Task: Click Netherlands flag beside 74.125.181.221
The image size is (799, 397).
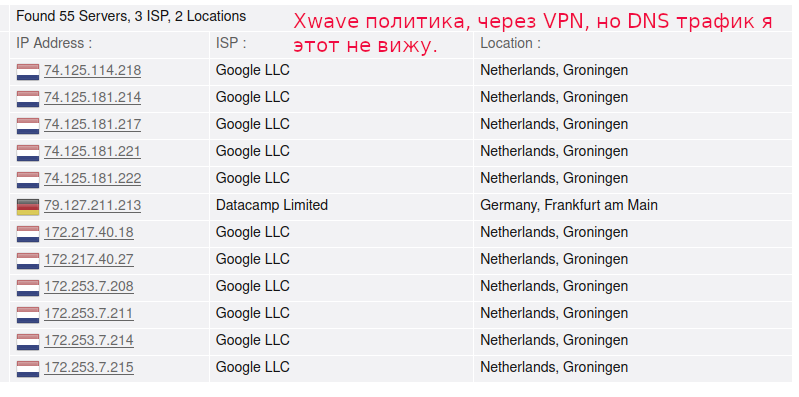Action: click(x=28, y=153)
